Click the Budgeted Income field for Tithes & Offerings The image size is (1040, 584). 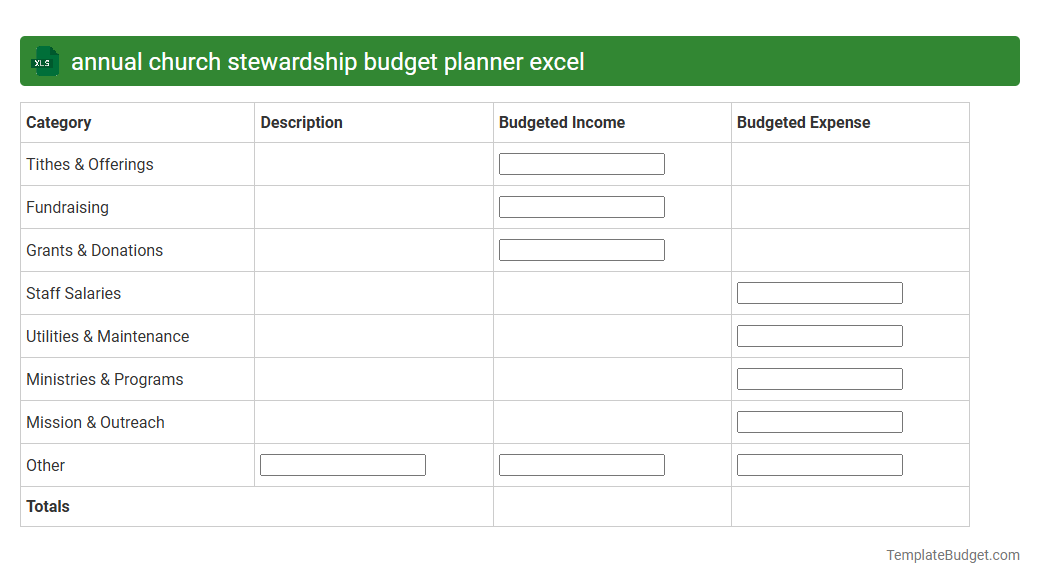[x=581, y=163]
